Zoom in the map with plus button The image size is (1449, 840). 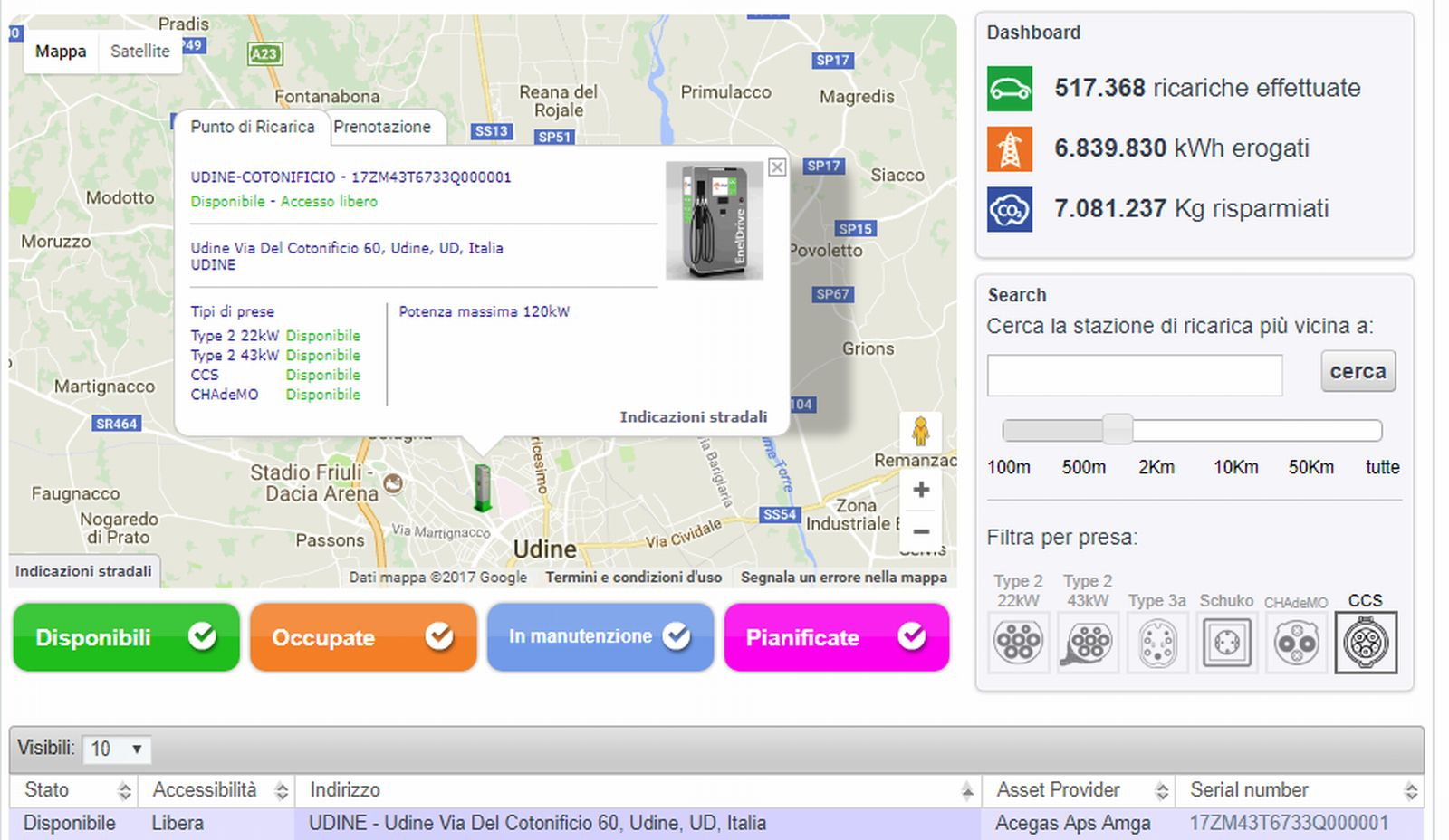point(921,490)
